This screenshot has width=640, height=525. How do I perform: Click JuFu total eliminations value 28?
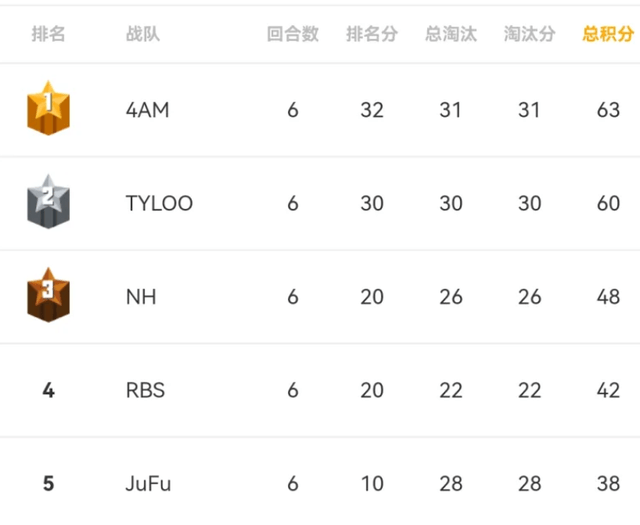451,484
